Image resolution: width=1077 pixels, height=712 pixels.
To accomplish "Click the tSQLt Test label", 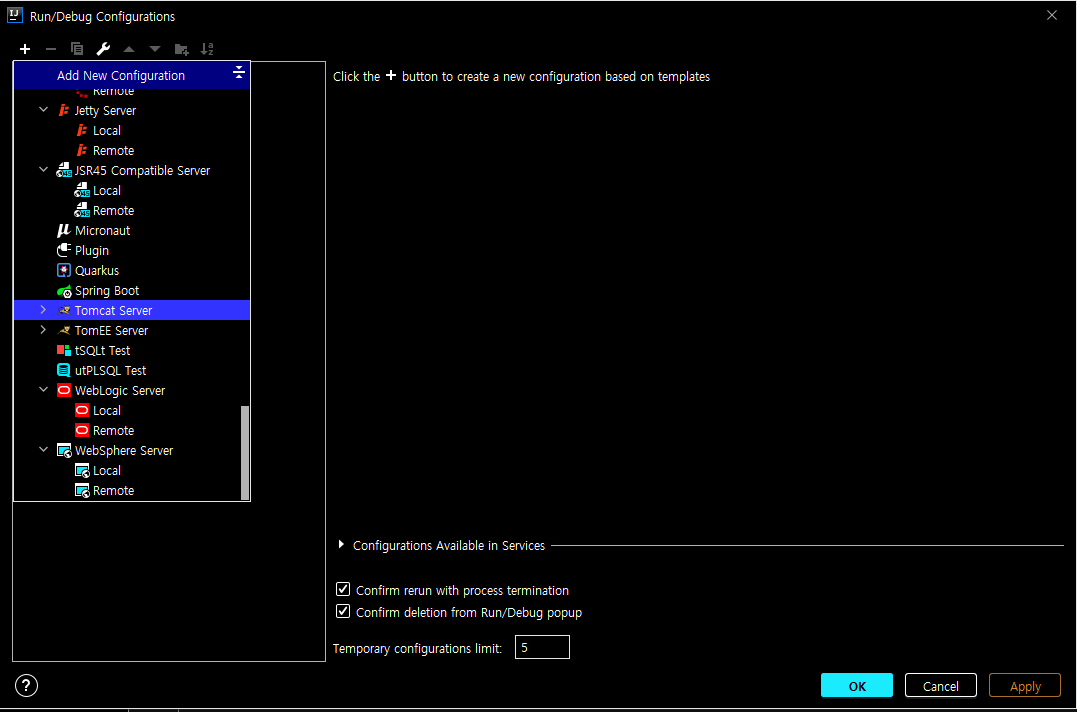I will click(102, 351).
